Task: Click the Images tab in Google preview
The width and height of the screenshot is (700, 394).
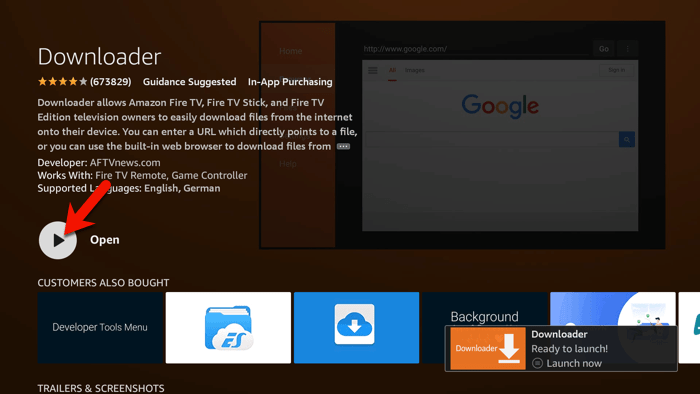Action: point(415,71)
